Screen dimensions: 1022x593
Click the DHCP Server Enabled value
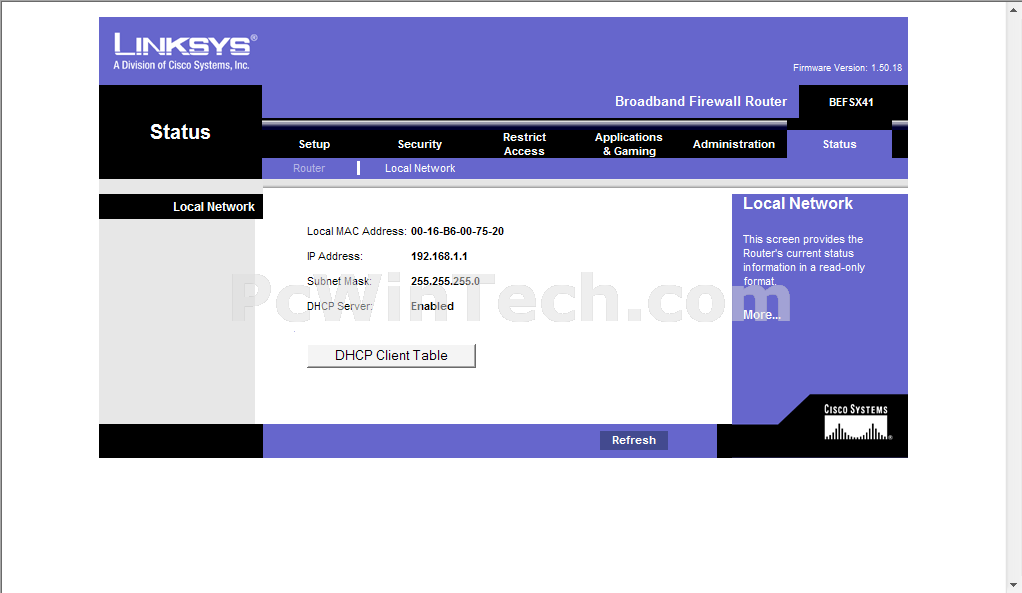[432, 306]
